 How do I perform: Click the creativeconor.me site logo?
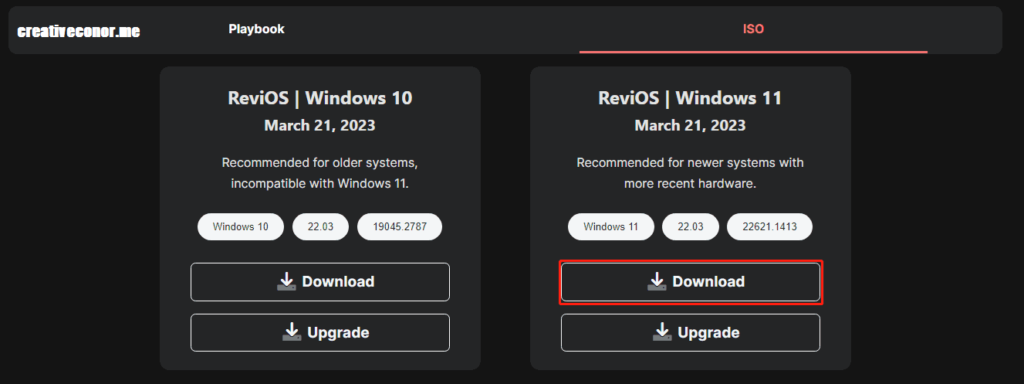(78, 31)
